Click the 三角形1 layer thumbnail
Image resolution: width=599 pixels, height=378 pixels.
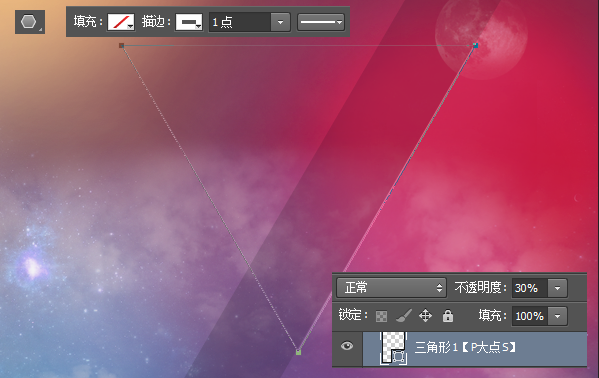pyautogui.click(x=394, y=347)
